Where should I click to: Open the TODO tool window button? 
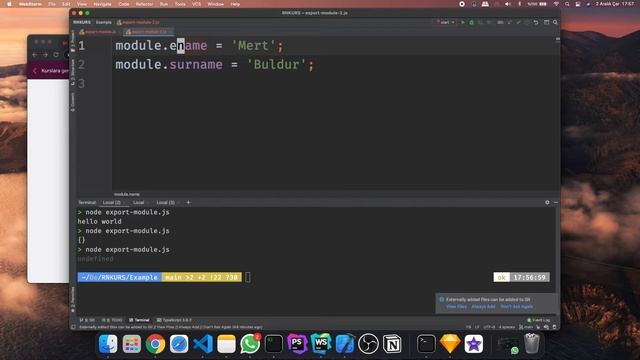pyautogui.click(x=112, y=320)
